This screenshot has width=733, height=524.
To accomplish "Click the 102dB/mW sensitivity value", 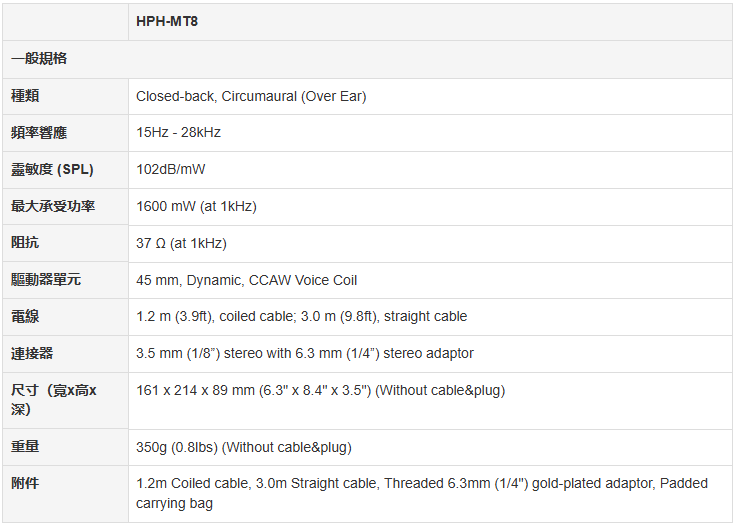I will pyautogui.click(x=171, y=170).
